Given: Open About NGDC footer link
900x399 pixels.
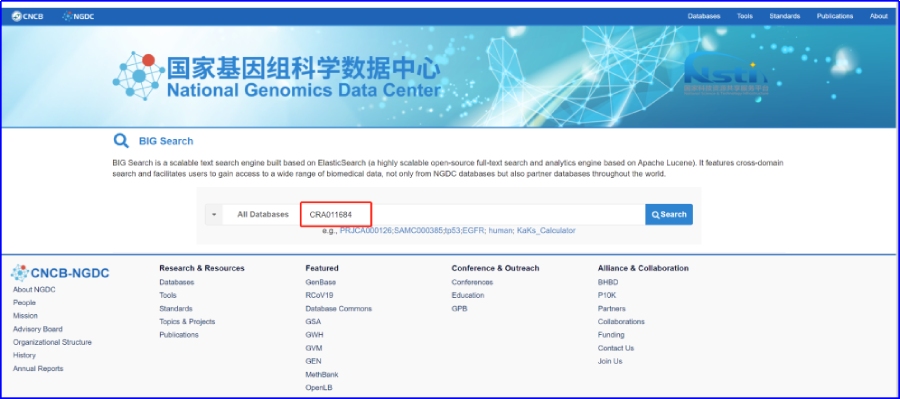Looking at the screenshot, I should point(34,290).
